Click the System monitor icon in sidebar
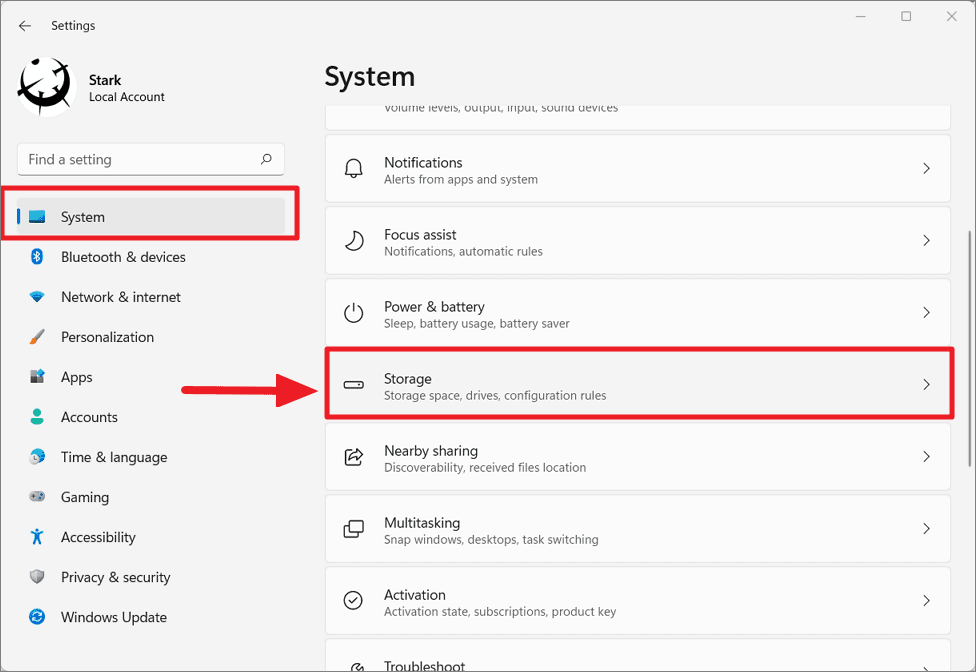 click(x=37, y=217)
